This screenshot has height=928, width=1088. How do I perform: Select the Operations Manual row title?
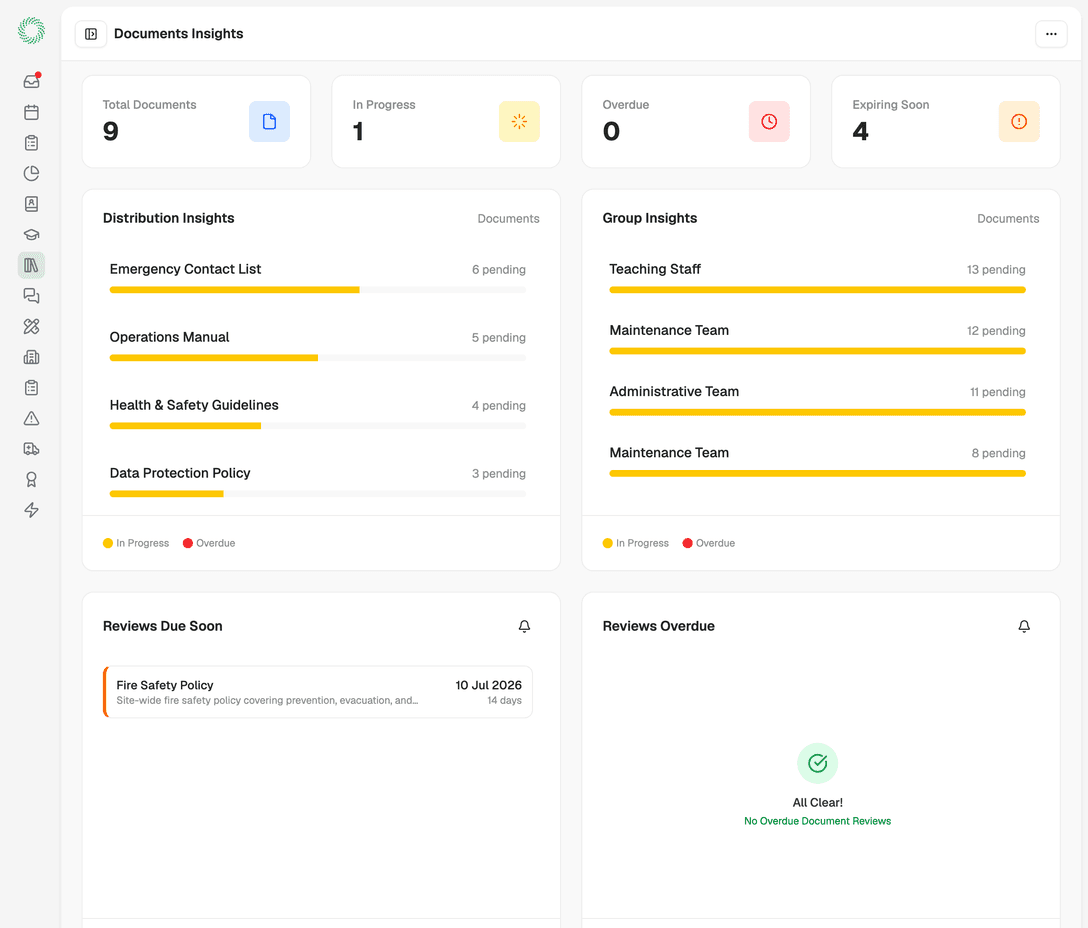tap(169, 337)
